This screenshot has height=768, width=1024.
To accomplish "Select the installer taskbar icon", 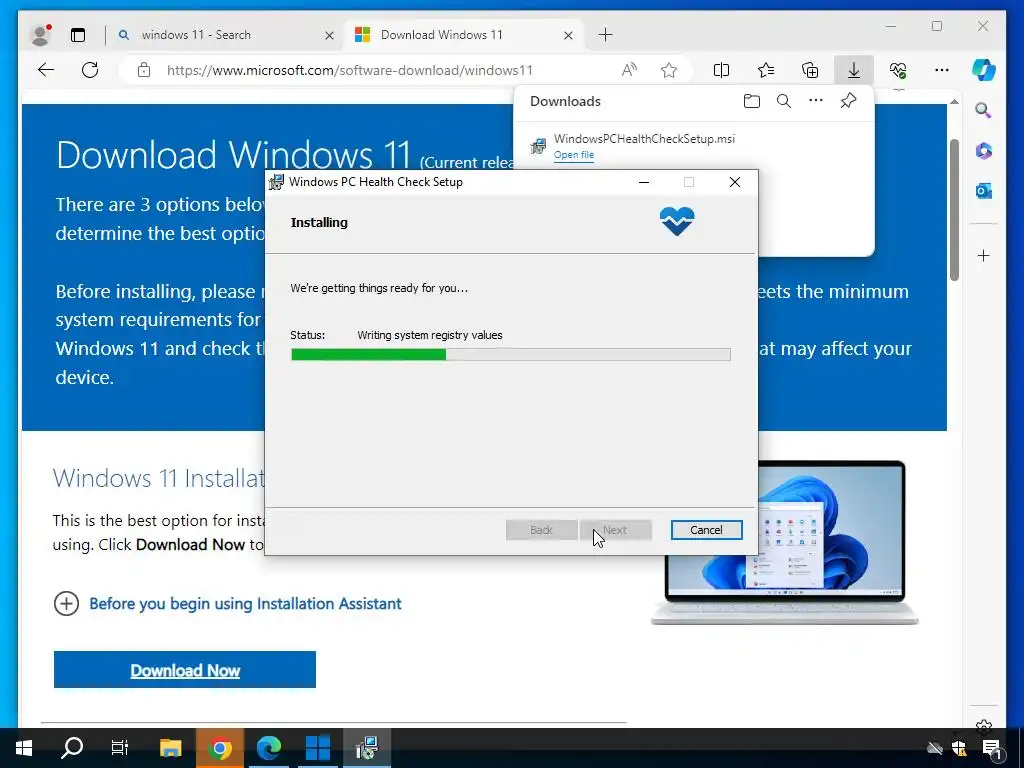I will coord(367,748).
